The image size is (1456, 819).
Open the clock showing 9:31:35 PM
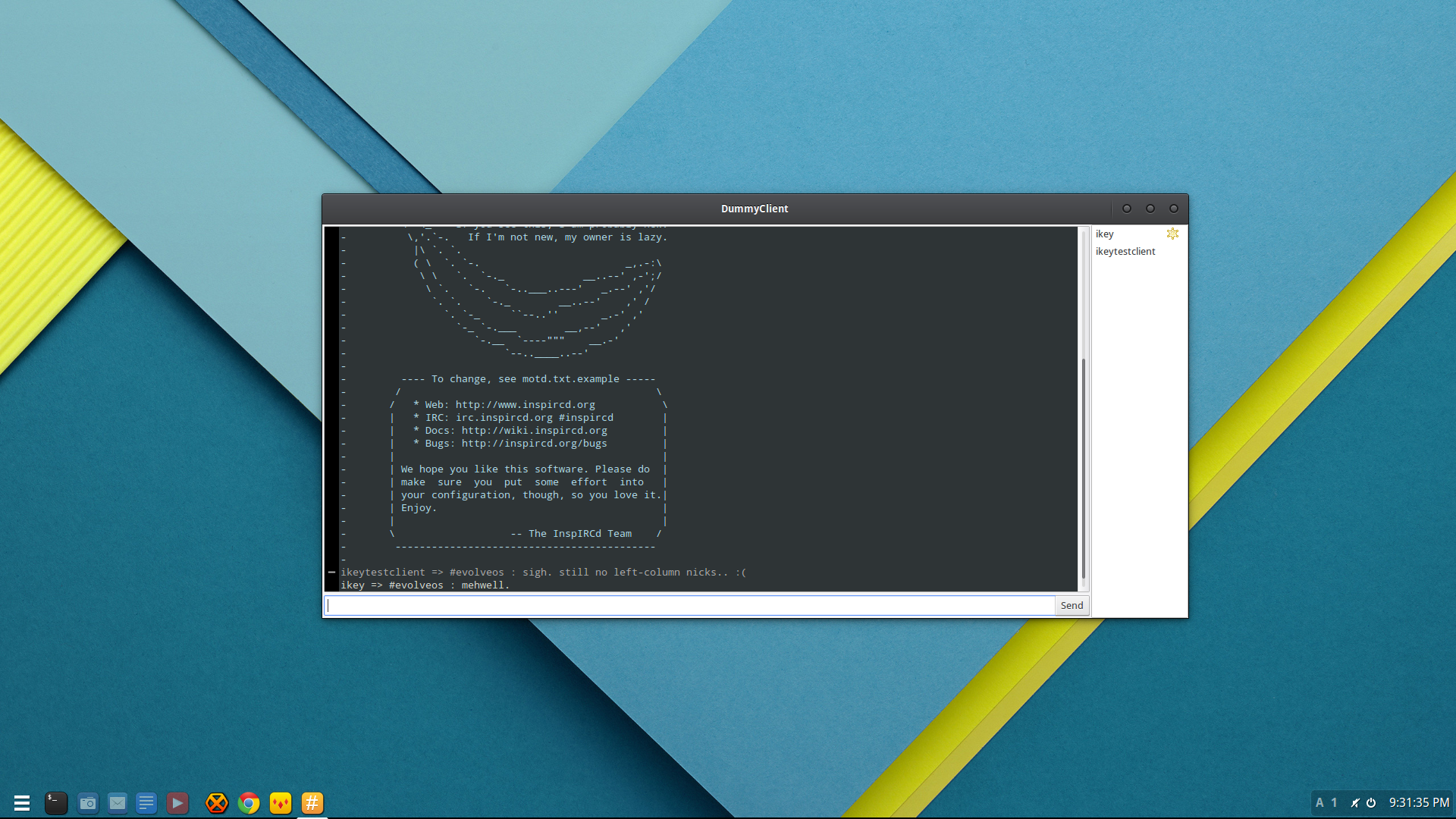click(x=1419, y=802)
